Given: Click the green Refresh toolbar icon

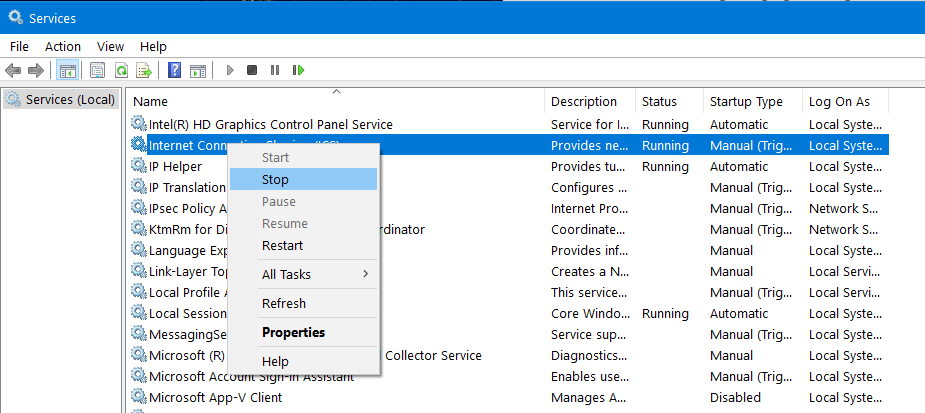Looking at the screenshot, I should 121,70.
